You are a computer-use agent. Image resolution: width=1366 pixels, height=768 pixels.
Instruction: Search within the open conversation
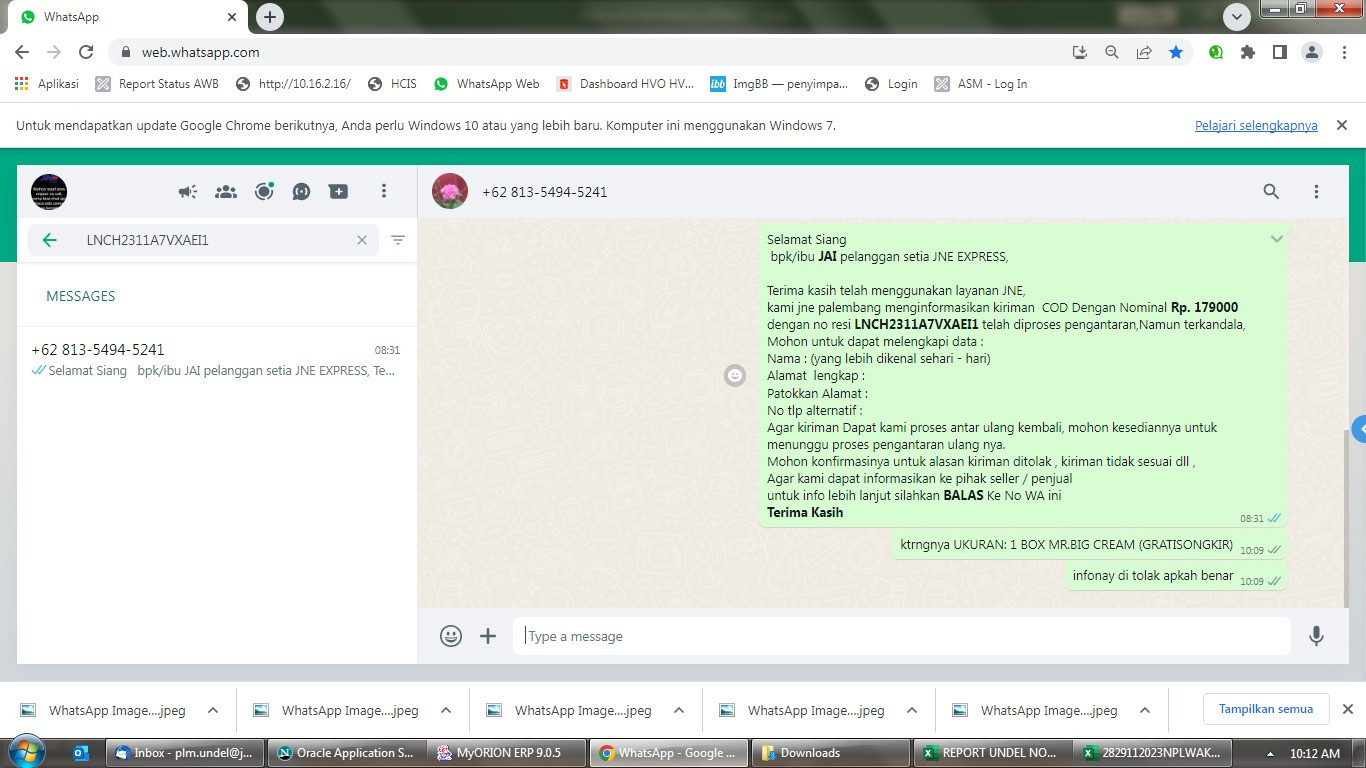1271,191
